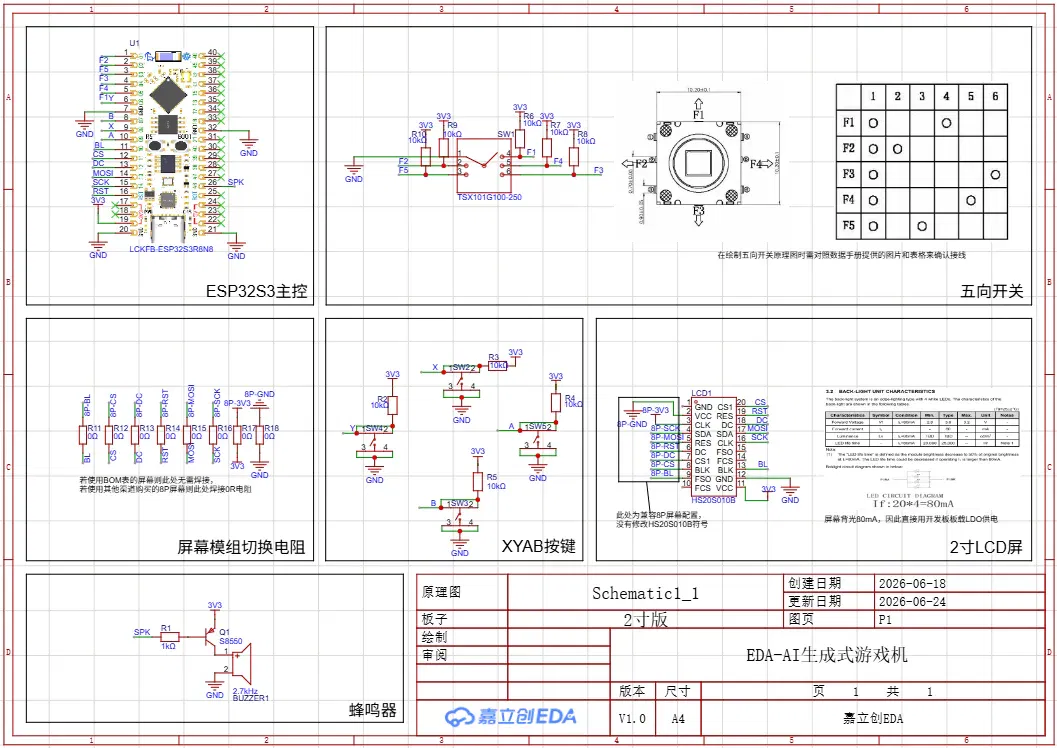Click the update date 2026-06-24
Screen dimensions: 1057x748
click(x=911, y=601)
